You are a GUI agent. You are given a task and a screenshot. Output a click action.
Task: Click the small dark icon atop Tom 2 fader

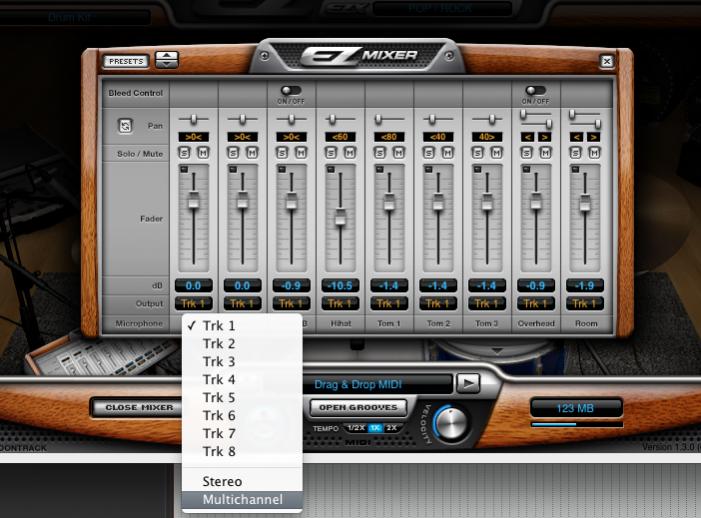tap(428, 169)
